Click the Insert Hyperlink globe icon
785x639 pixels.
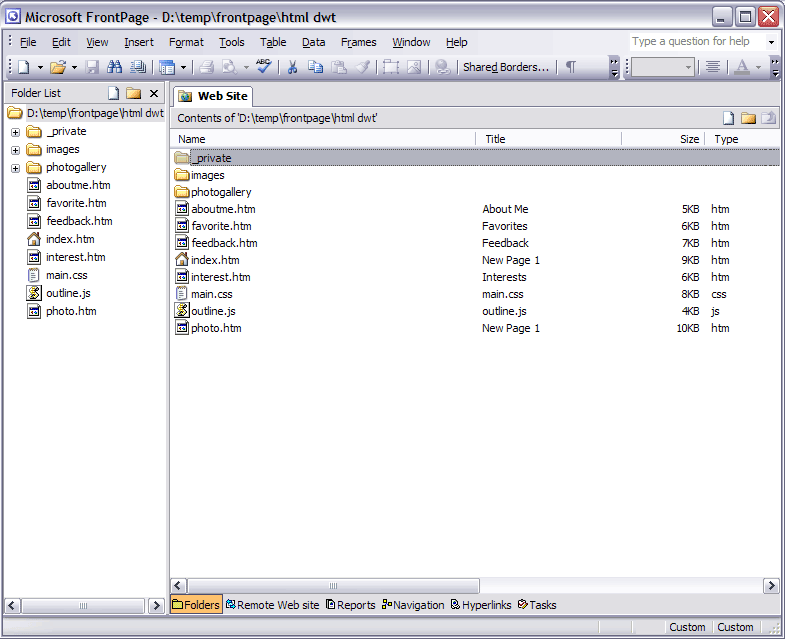point(442,67)
